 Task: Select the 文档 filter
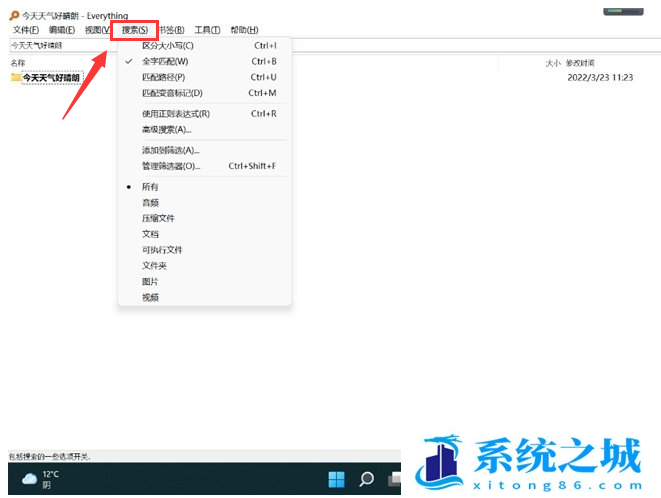click(205, 234)
